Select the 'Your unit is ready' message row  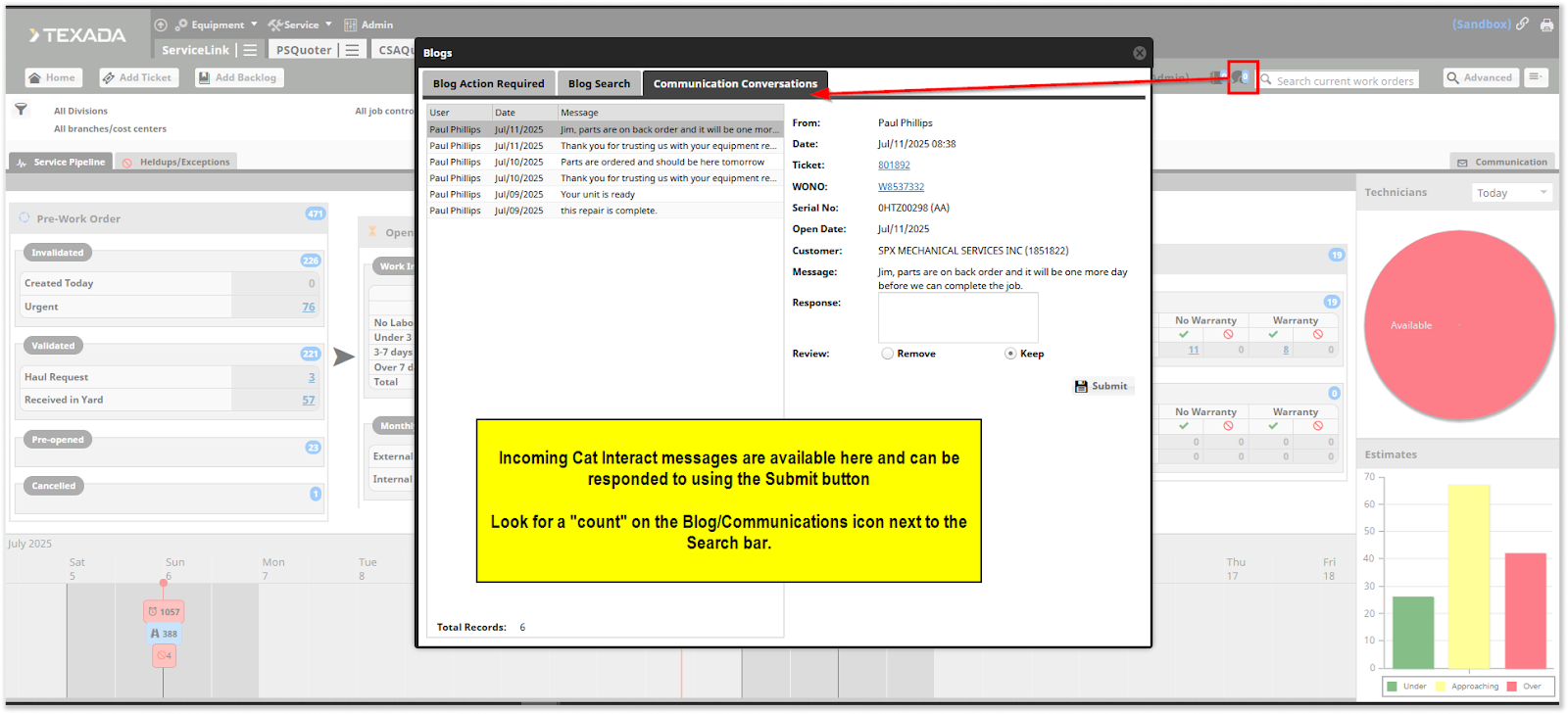click(605, 194)
